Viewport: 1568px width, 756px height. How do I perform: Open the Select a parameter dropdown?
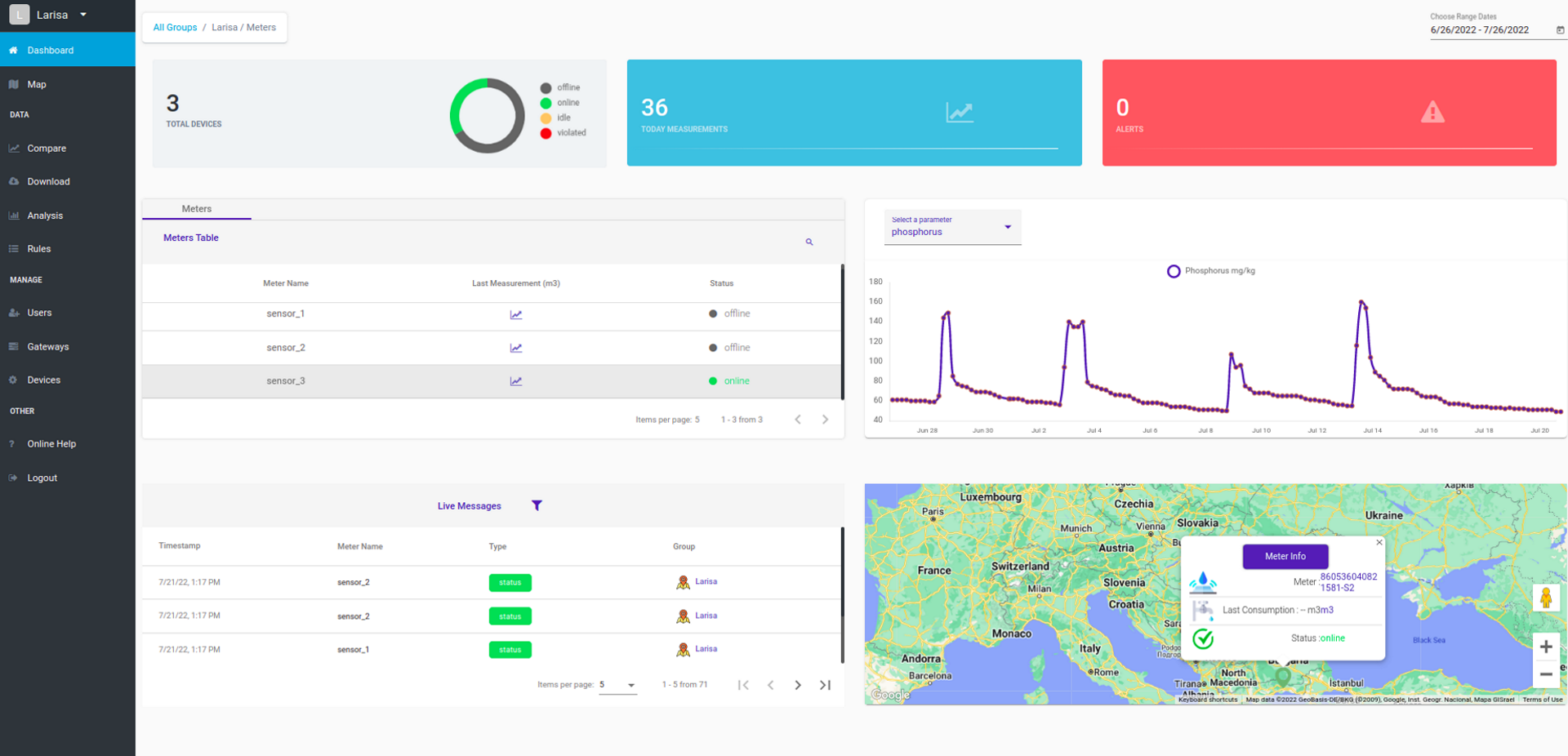pyautogui.click(x=952, y=227)
